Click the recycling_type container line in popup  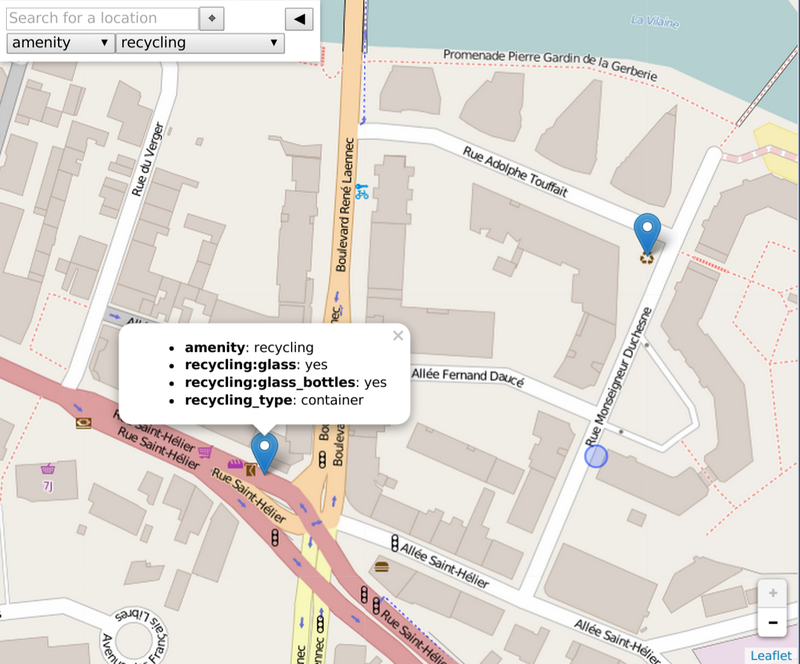[x=274, y=400]
